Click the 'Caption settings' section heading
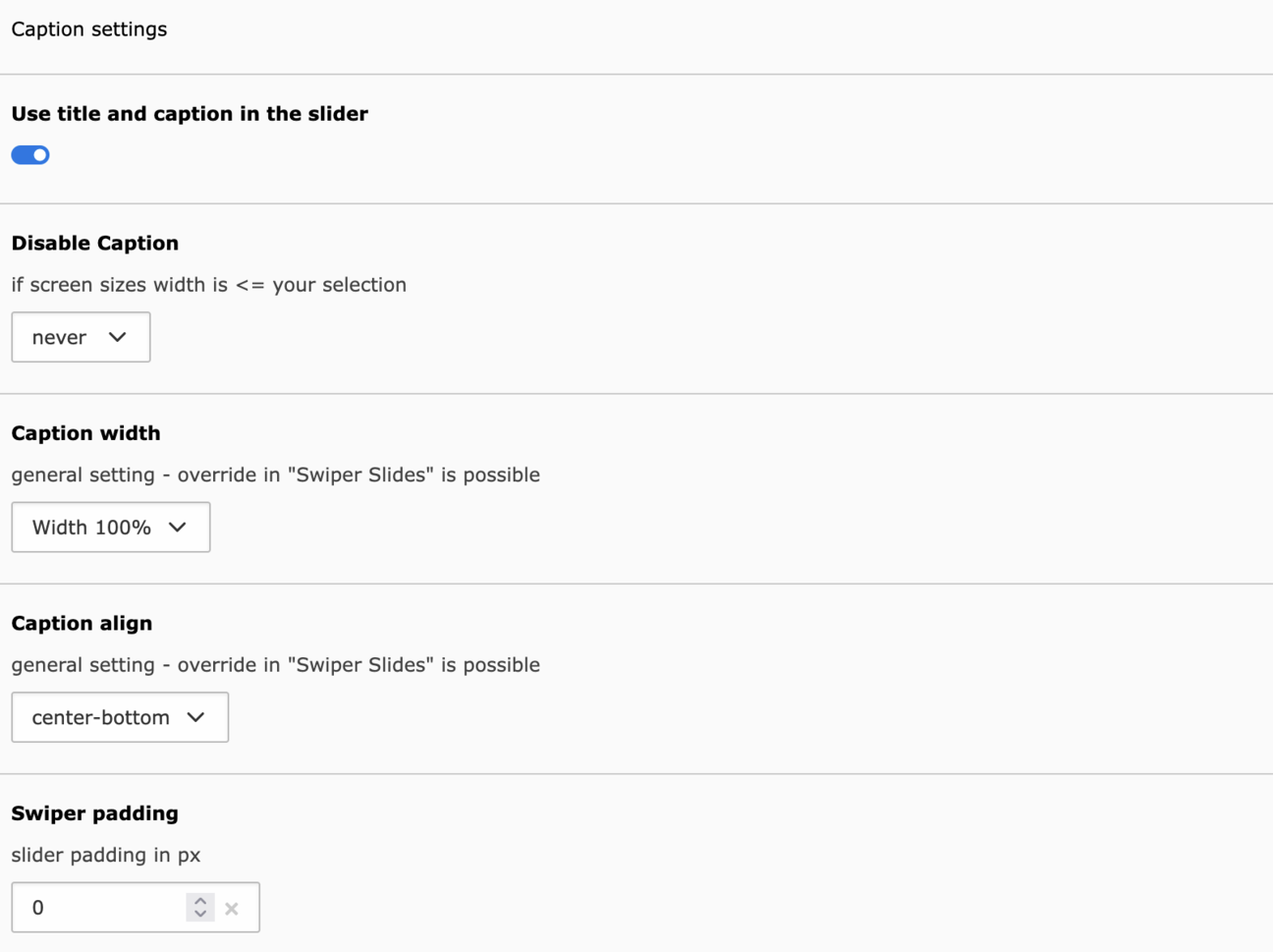 [89, 29]
